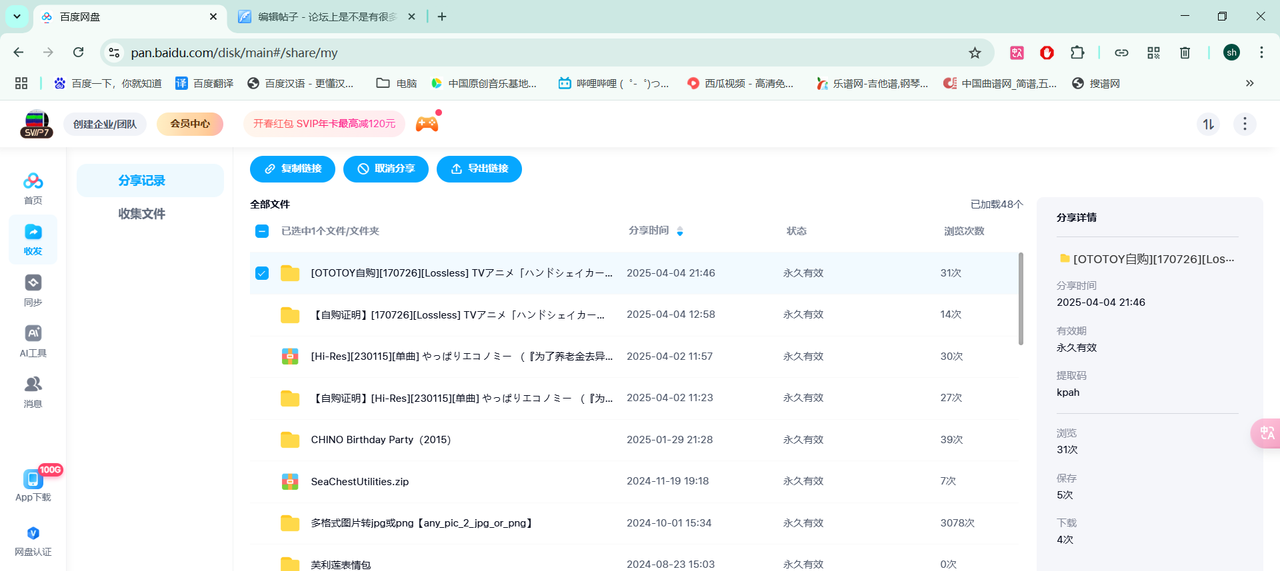Screen dimensions: 1280x571
Task: Select the CHINO Birthday Party folder row
Action: point(636,440)
